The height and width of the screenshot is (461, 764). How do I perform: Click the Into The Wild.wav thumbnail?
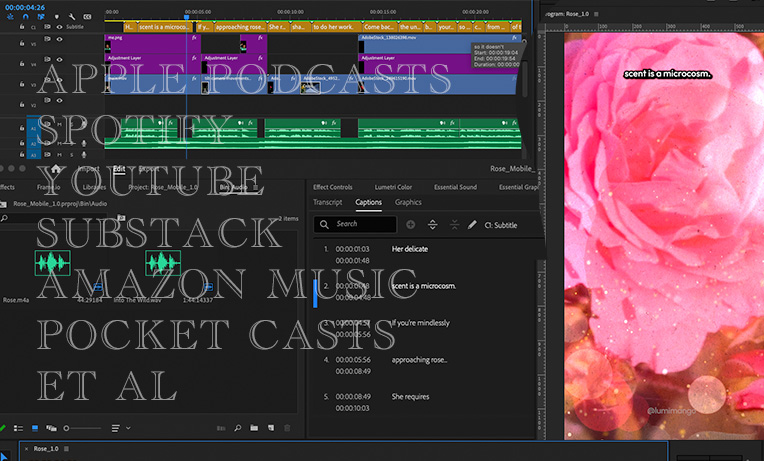point(163,263)
